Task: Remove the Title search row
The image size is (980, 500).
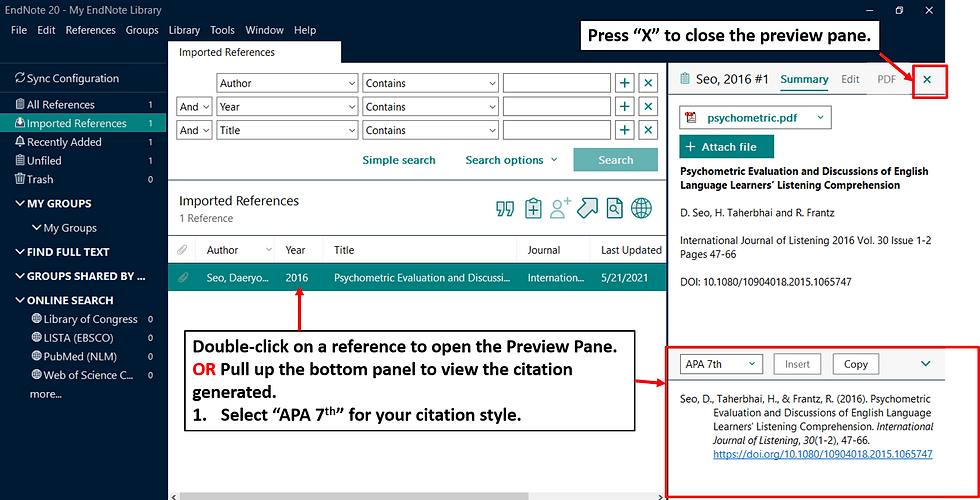Action: (648, 130)
